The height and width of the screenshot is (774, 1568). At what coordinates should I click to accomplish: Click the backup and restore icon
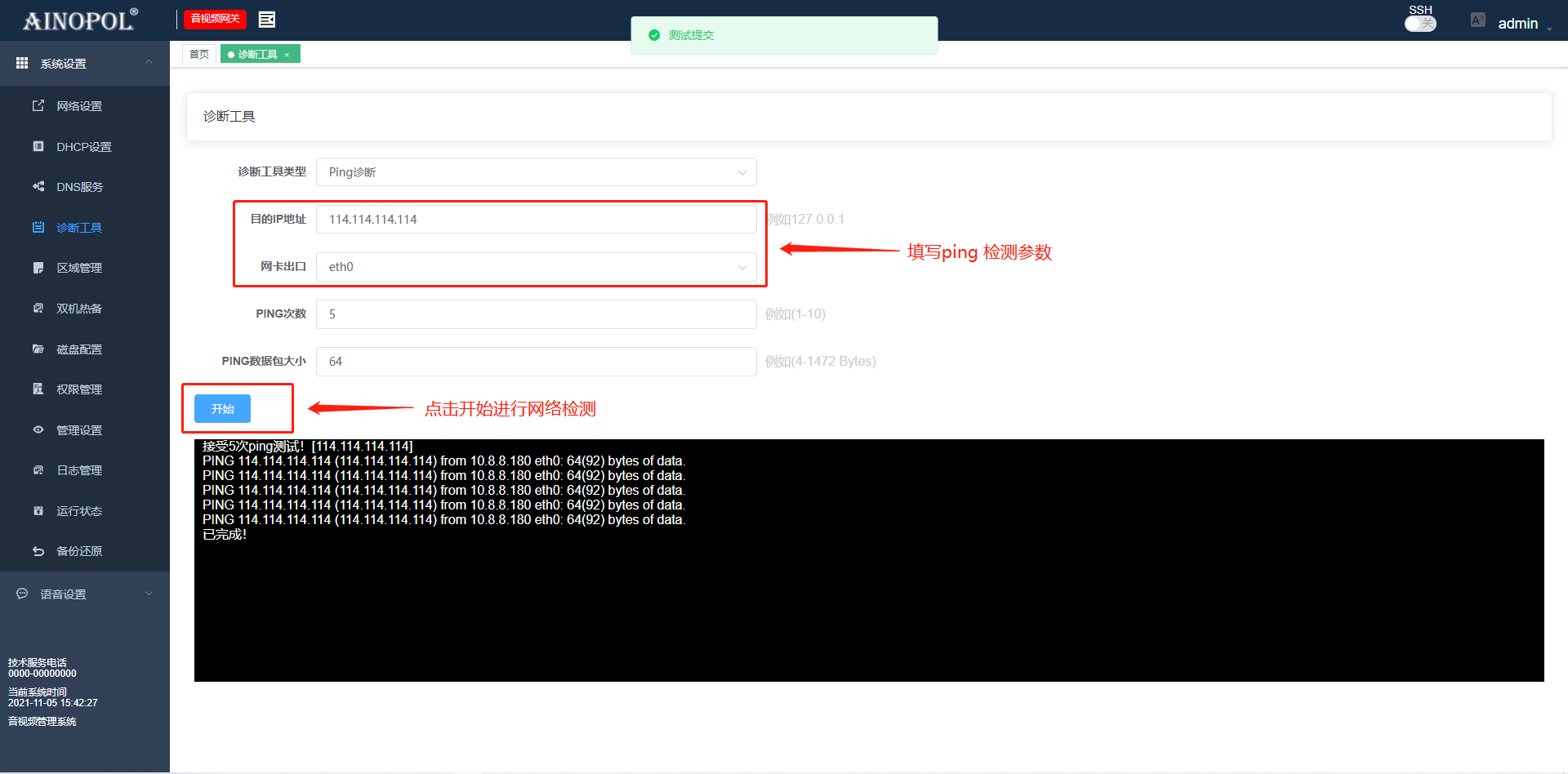(x=38, y=551)
